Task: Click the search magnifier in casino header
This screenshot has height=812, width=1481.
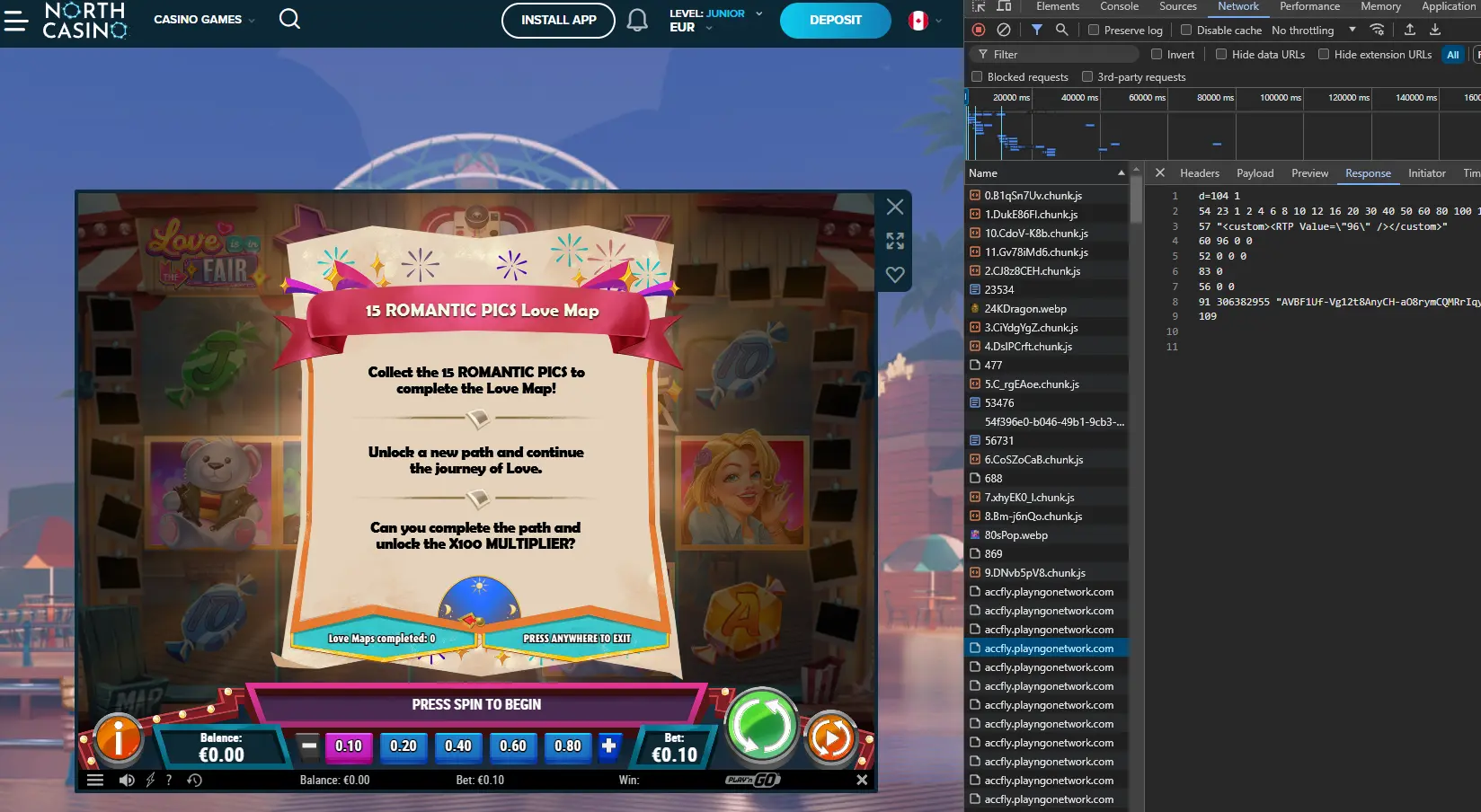Action: (289, 19)
